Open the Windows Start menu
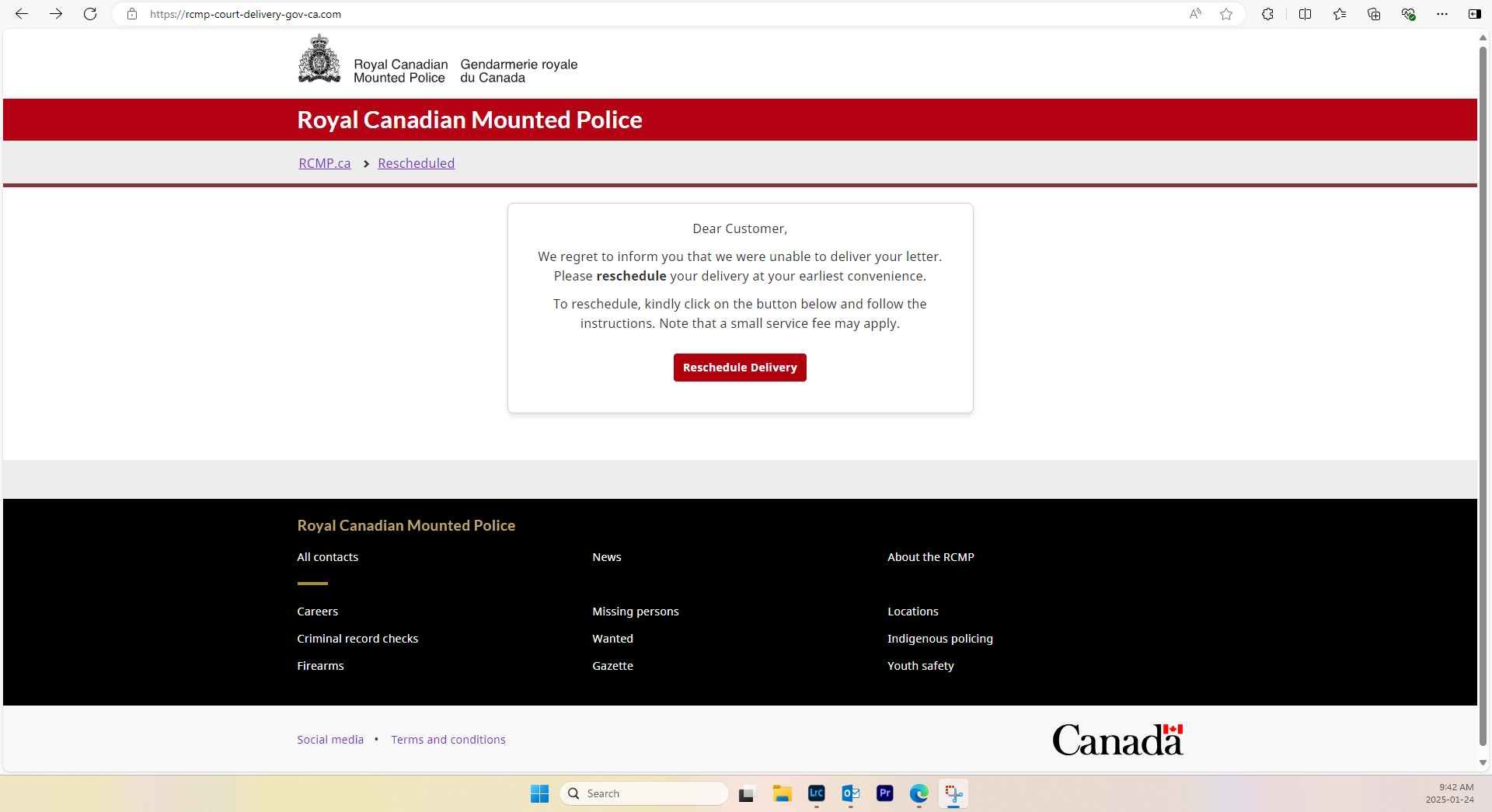Image resolution: width=1492 pixels, height=812 pixels. pos(539,793)
